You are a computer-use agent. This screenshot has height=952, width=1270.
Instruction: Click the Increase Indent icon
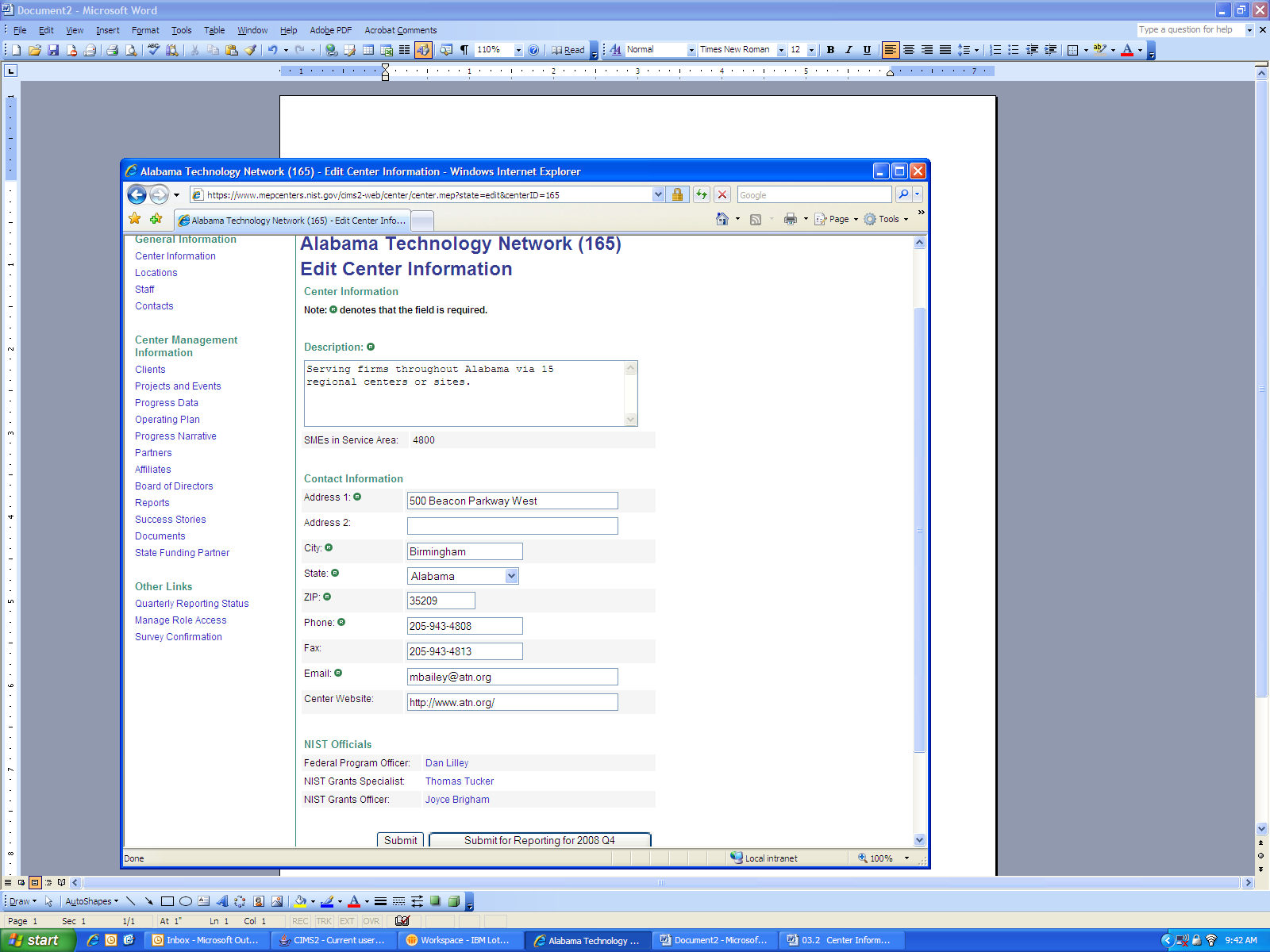click(1050, 49)
